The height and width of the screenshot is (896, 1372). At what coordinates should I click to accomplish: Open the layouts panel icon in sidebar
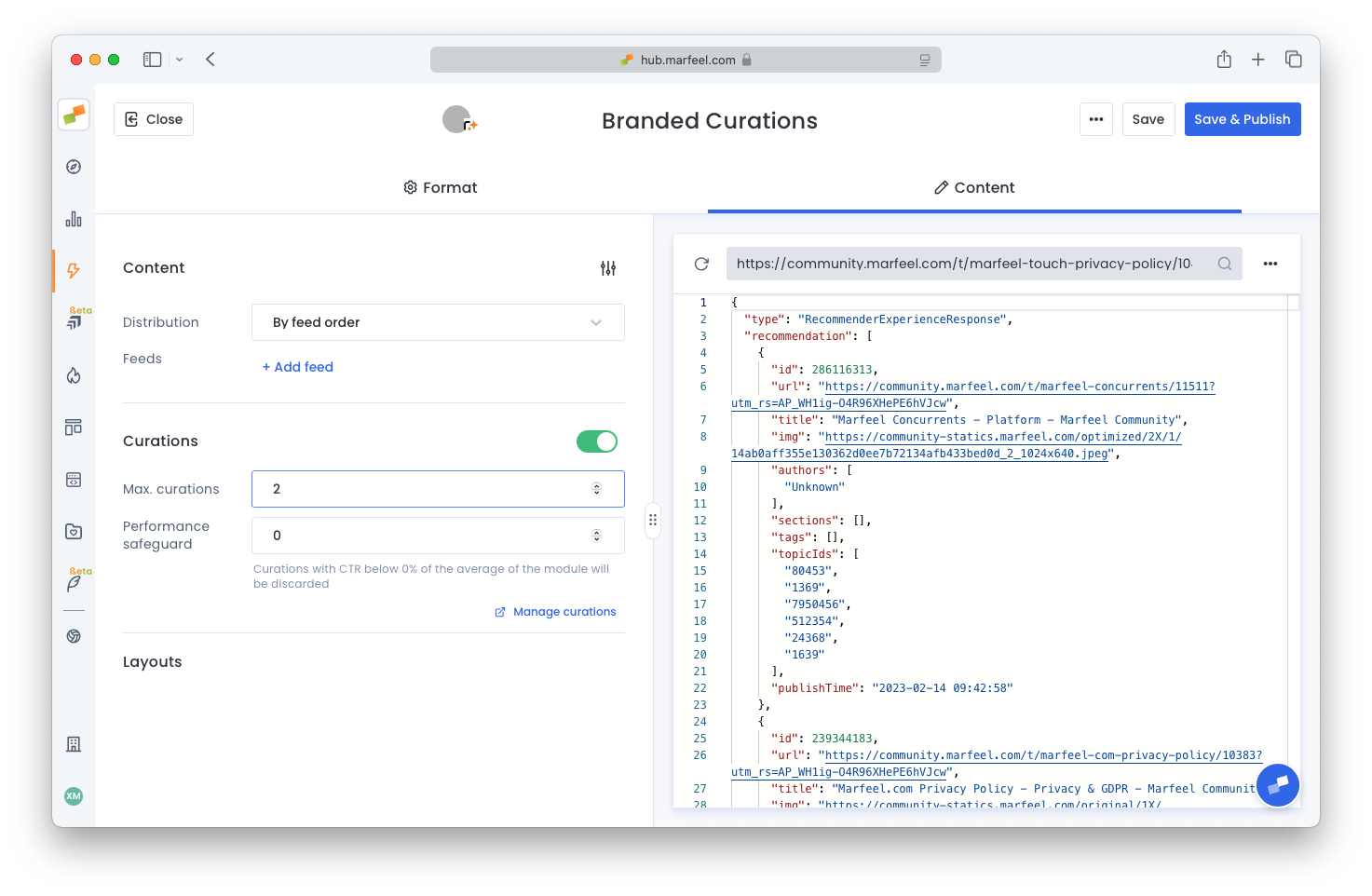tap(74, 427)
